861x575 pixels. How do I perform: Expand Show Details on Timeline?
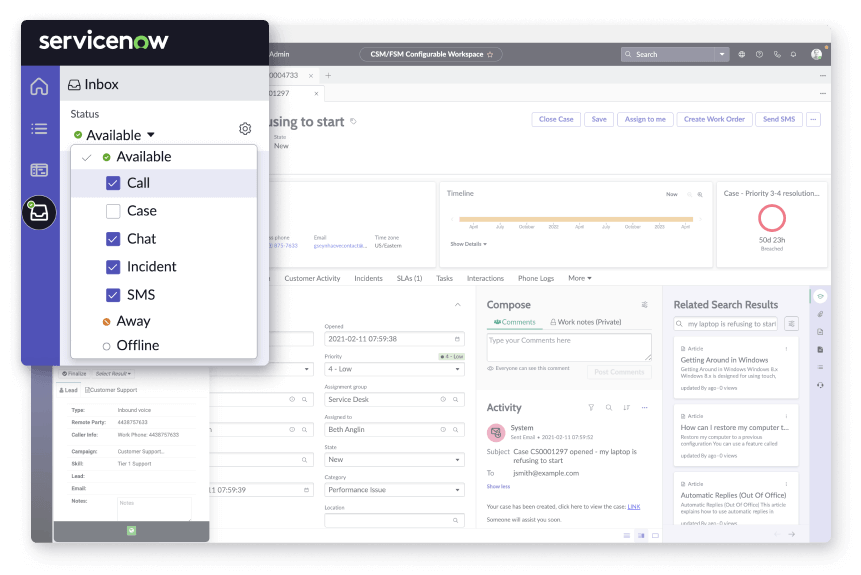[468, 244]
